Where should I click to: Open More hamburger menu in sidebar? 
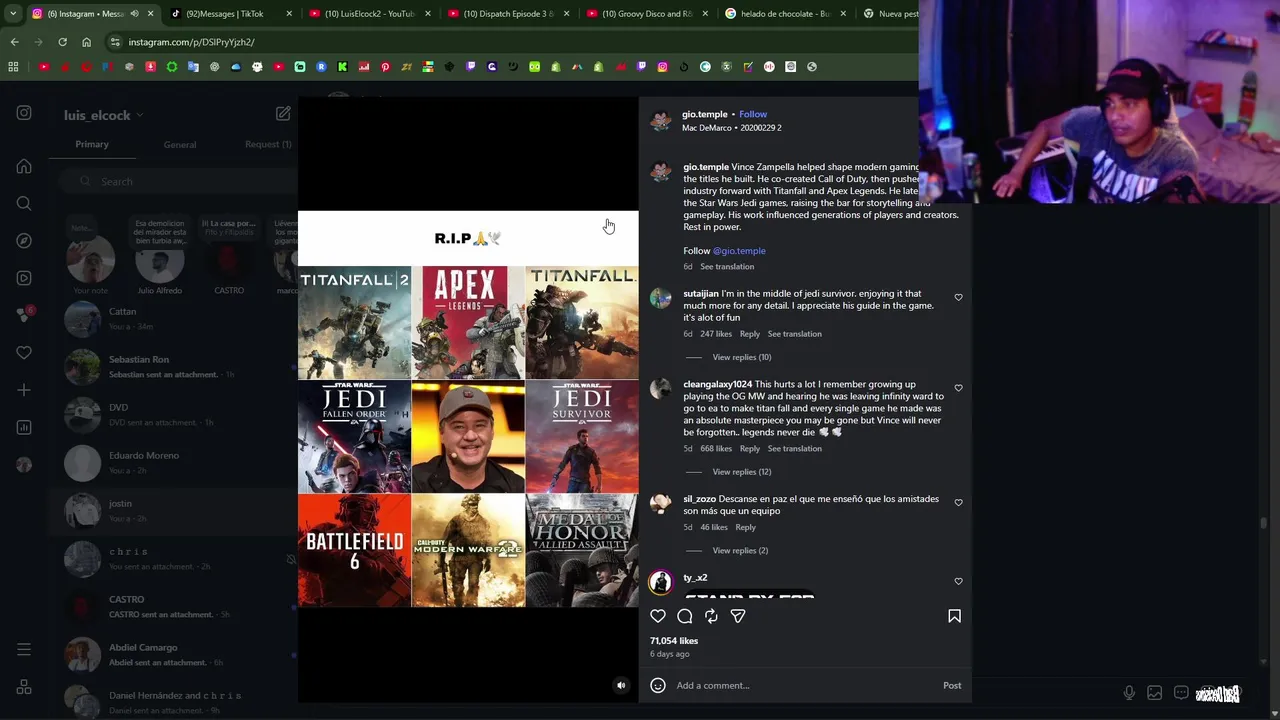pos(24,650)
